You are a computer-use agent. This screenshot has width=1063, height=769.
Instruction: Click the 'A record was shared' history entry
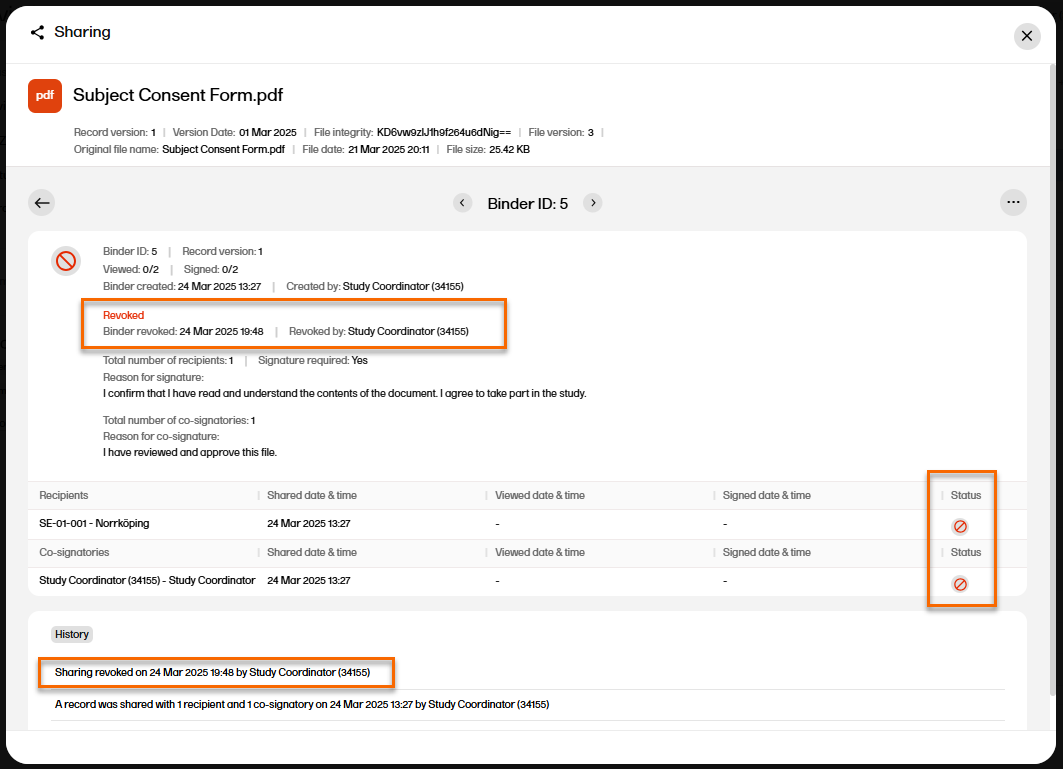pyautogui.click(x=302, y=705)
